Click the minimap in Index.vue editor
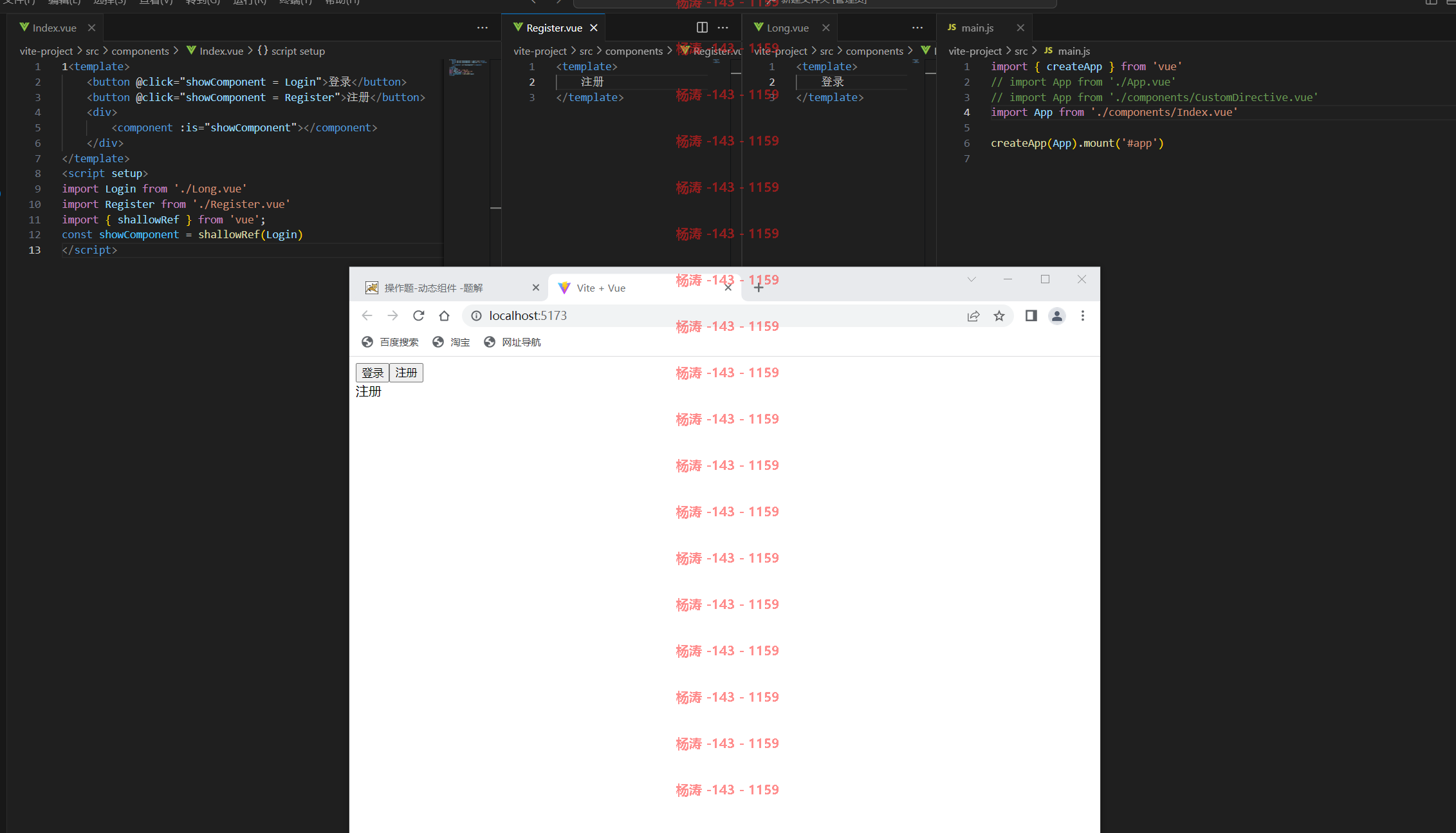The height and width of the screenshot is (833, 1456). click(x=468, y=68)
